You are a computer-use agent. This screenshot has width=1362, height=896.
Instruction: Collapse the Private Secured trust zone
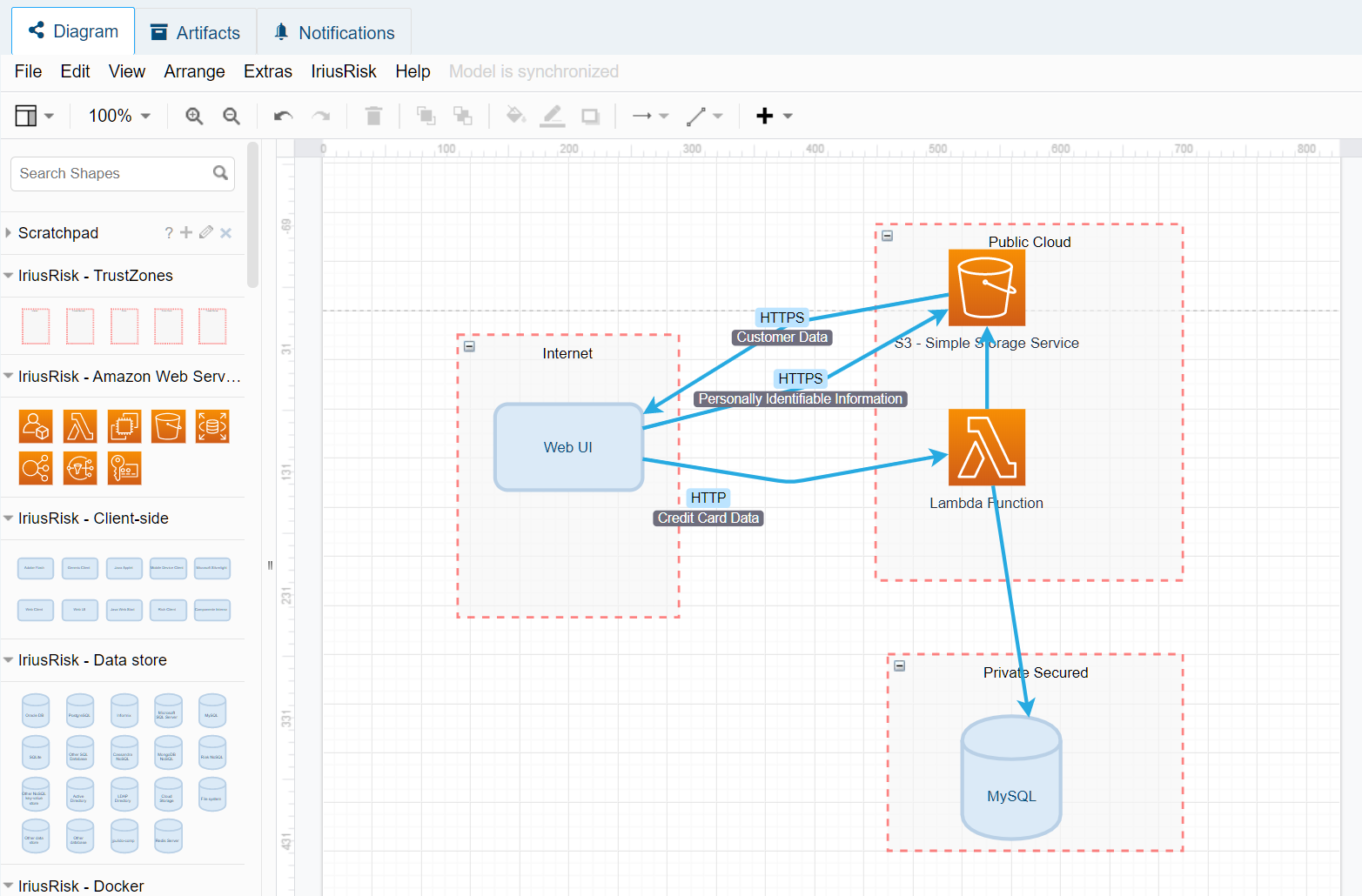(x=899, y=666)
